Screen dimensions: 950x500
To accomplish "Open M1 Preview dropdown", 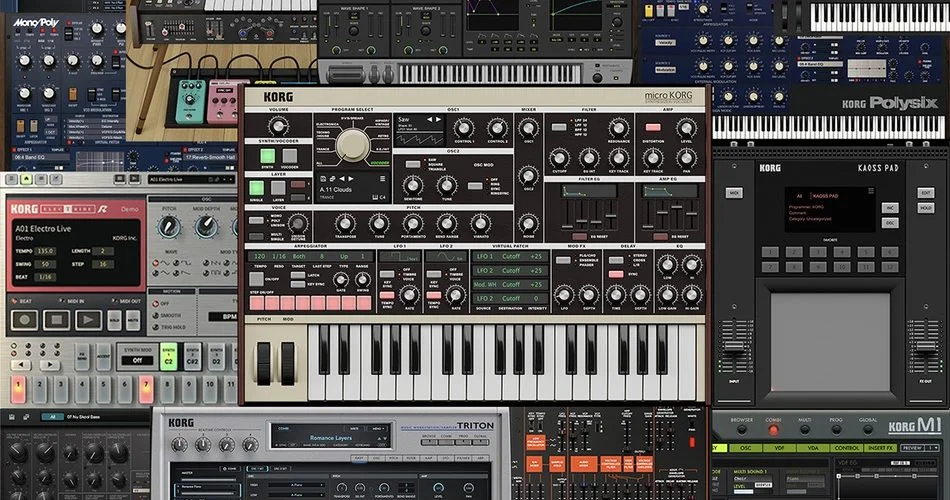I will pyautogui.click(x=920, y=448).
